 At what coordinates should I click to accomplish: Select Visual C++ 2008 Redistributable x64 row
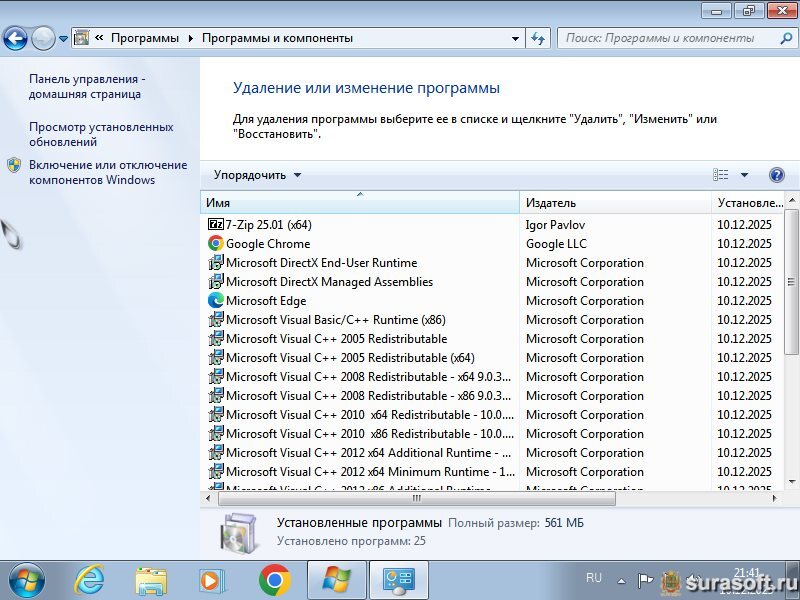coord(492,377)
